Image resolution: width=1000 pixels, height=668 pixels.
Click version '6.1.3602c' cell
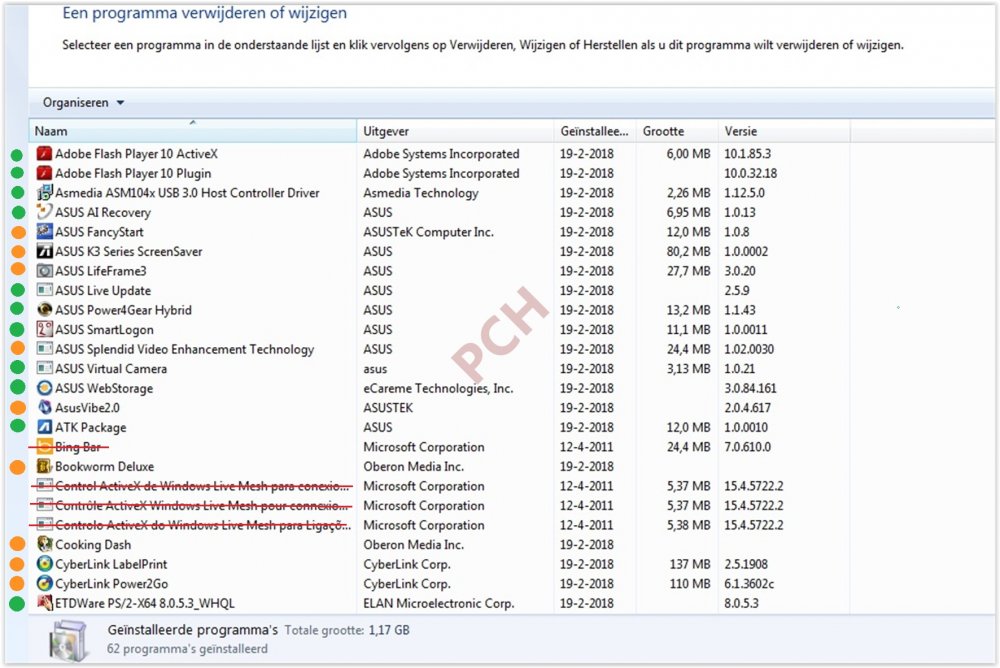pos(749,584)
